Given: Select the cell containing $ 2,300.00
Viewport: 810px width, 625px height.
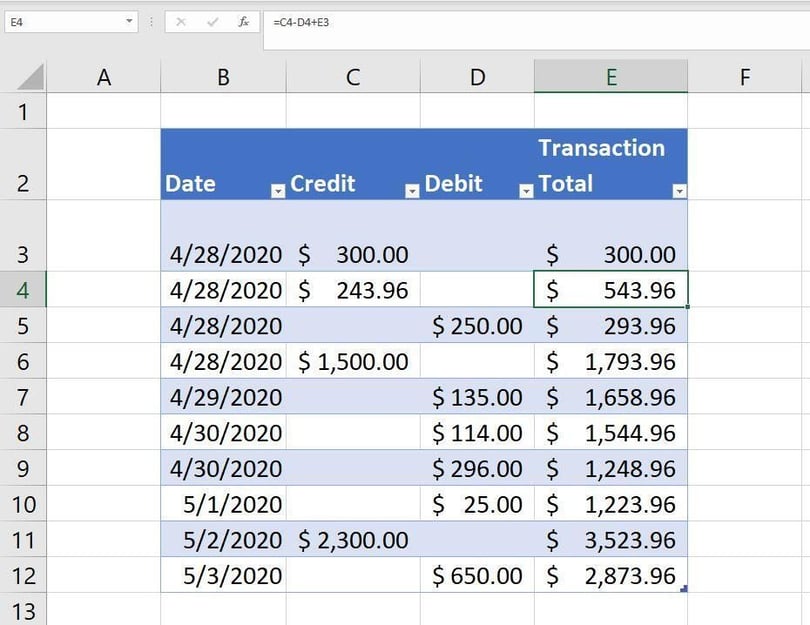Looking at the screenshot, I should click(352, 540).
